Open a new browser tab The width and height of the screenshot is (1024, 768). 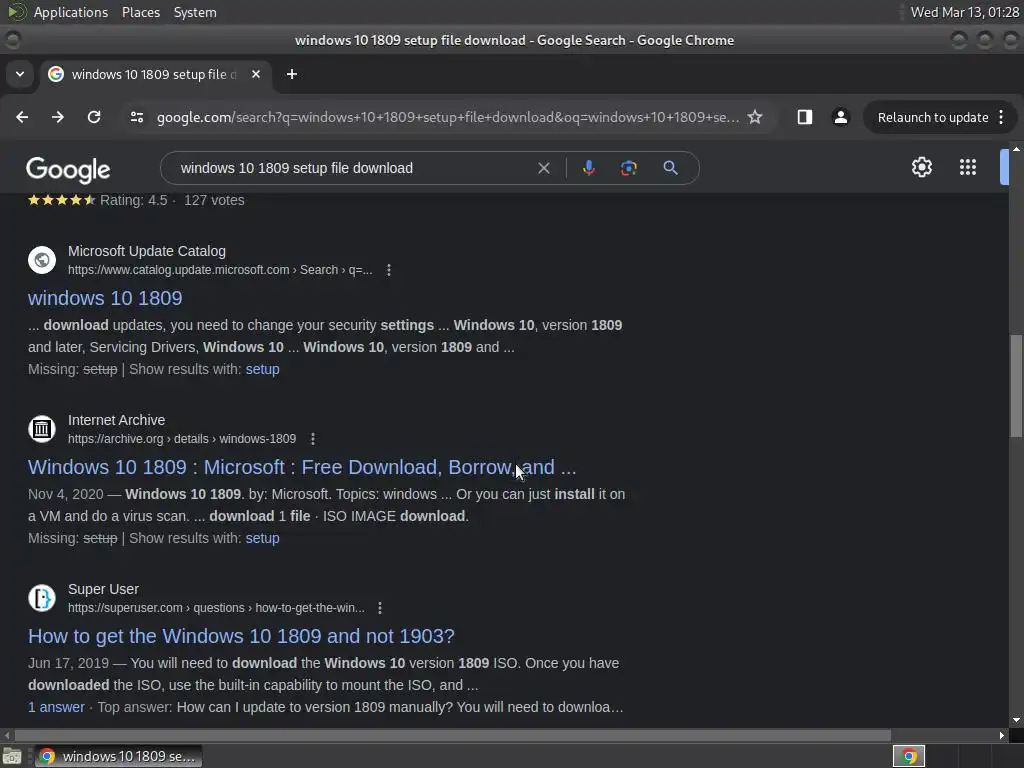click(x=292, y=74)
